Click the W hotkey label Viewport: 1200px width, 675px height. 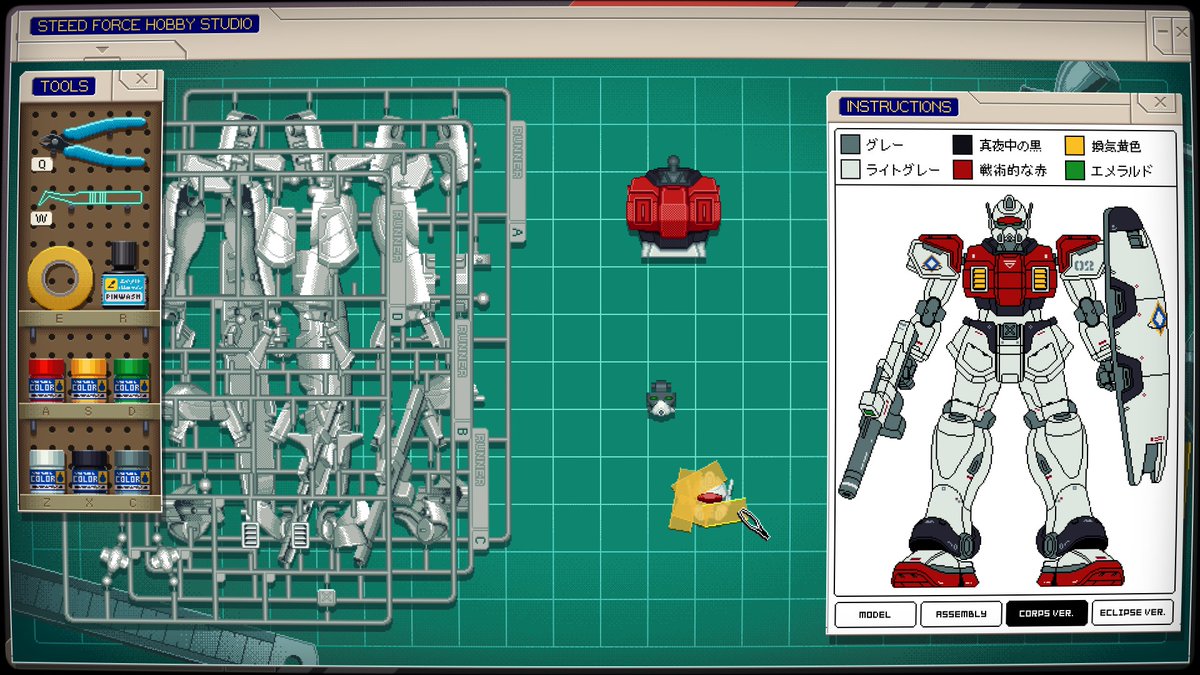point(43,218)
